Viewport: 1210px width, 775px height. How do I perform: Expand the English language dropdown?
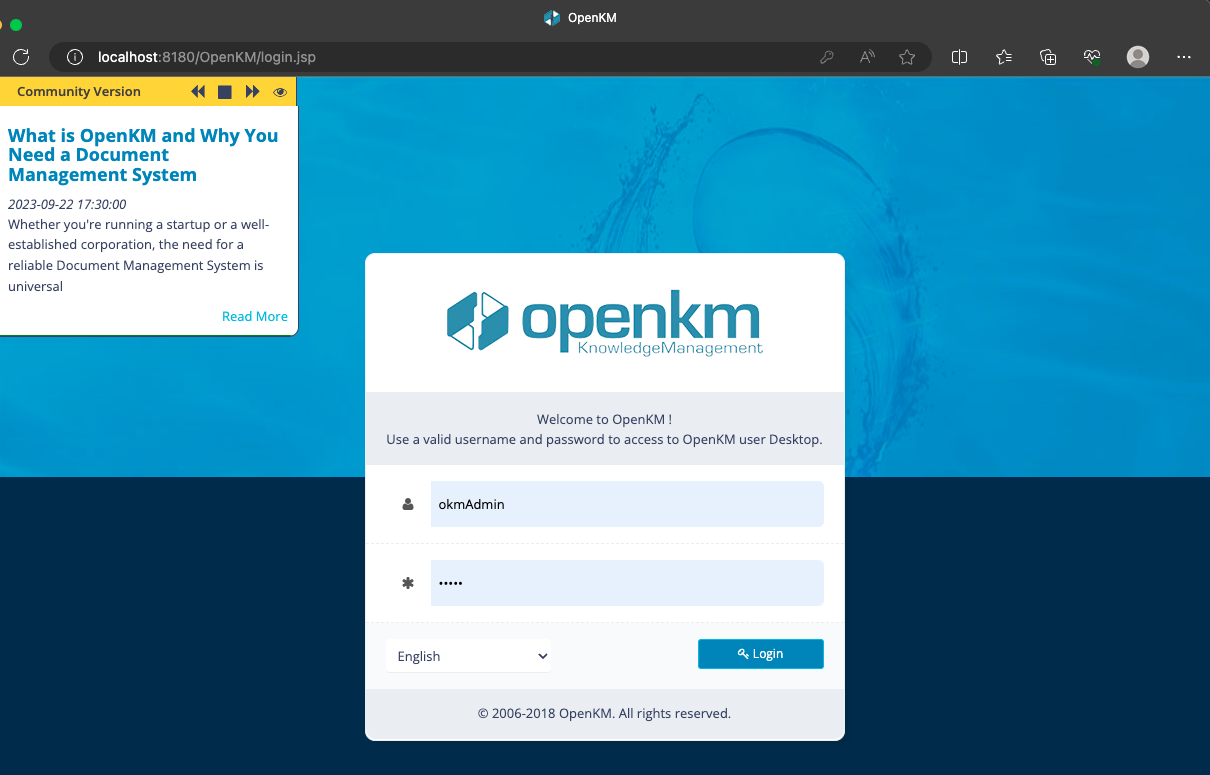[x=468, y=656]
